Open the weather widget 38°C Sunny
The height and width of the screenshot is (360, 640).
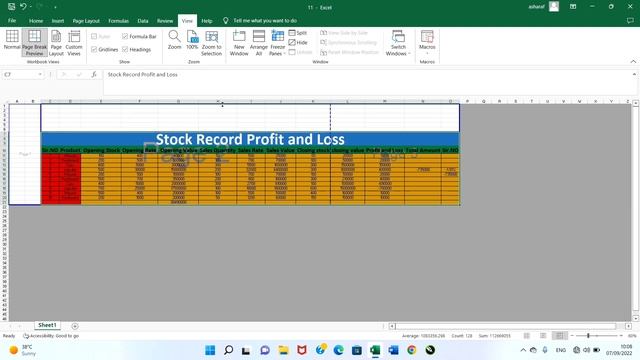pyautogui.click(x=22, y=350)
